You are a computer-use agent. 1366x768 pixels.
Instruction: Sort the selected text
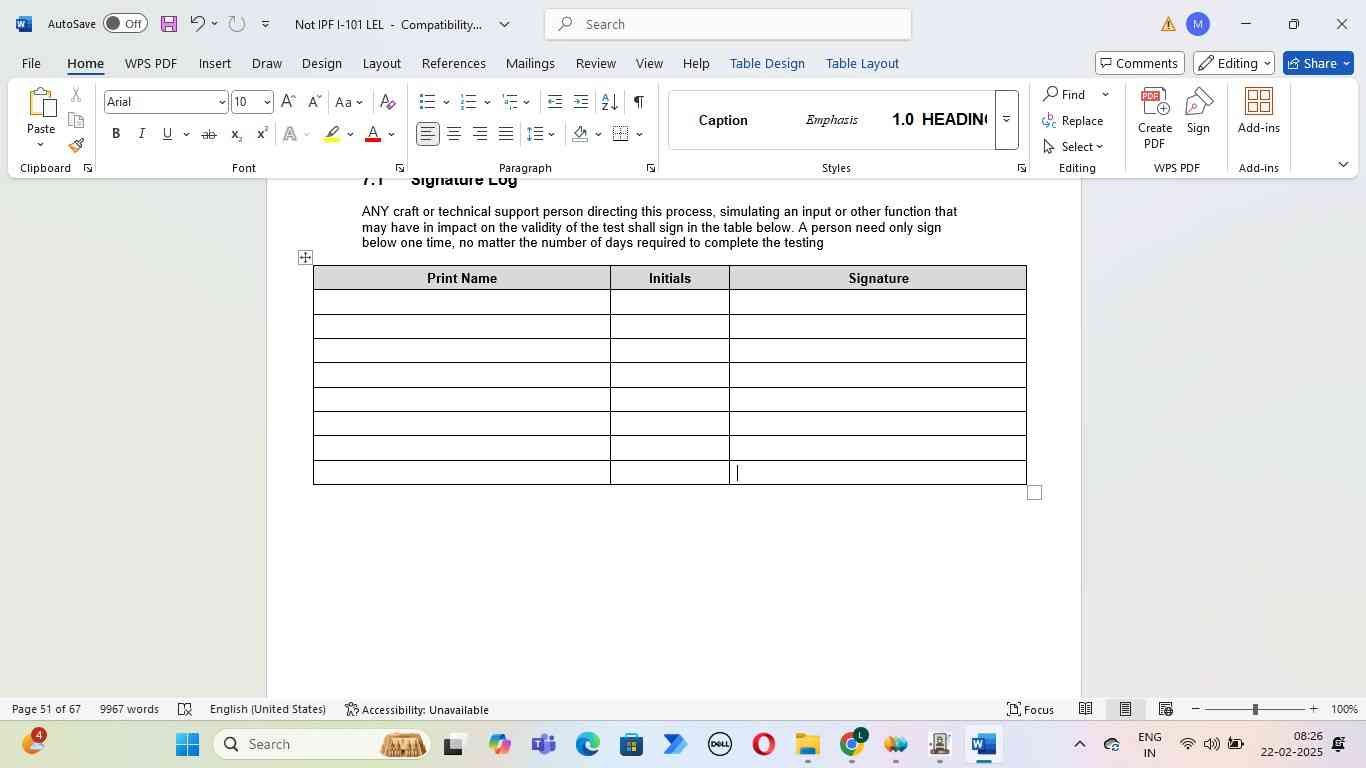coord(609,102)
